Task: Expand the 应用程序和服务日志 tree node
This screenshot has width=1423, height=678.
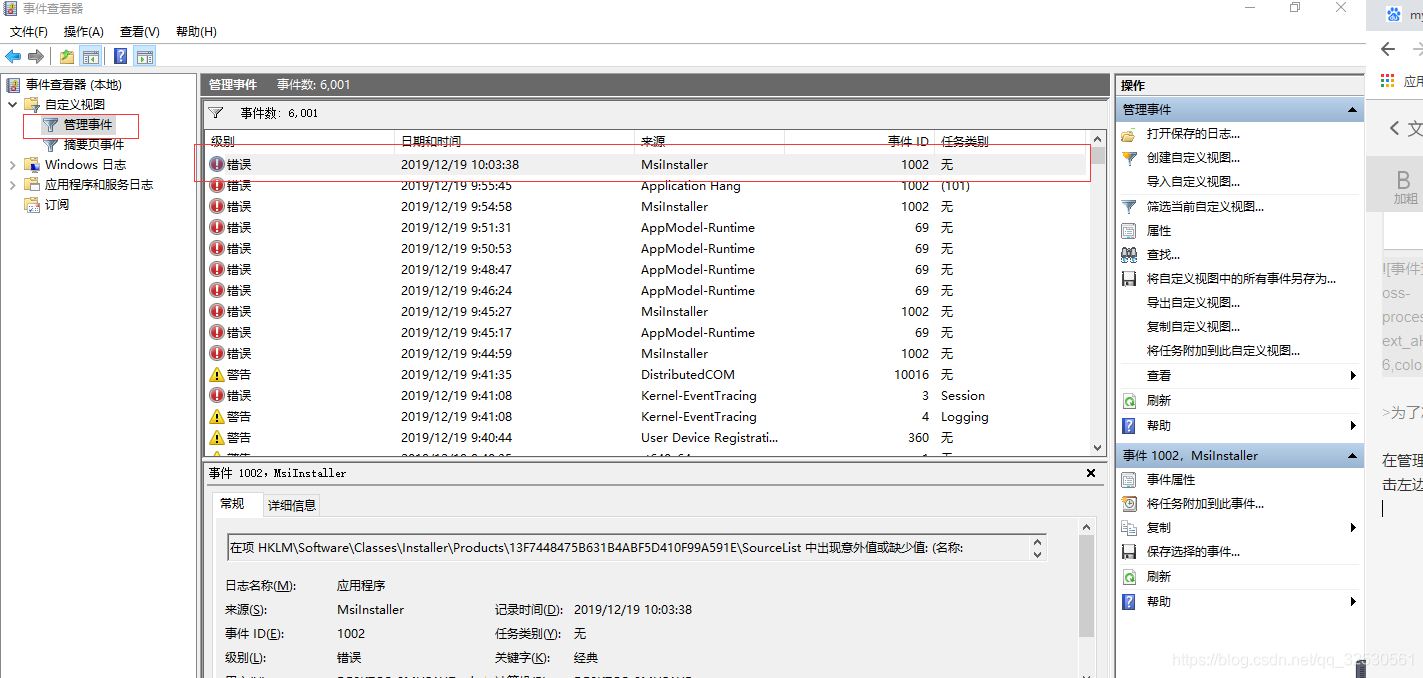Action: tap(13, 185)
